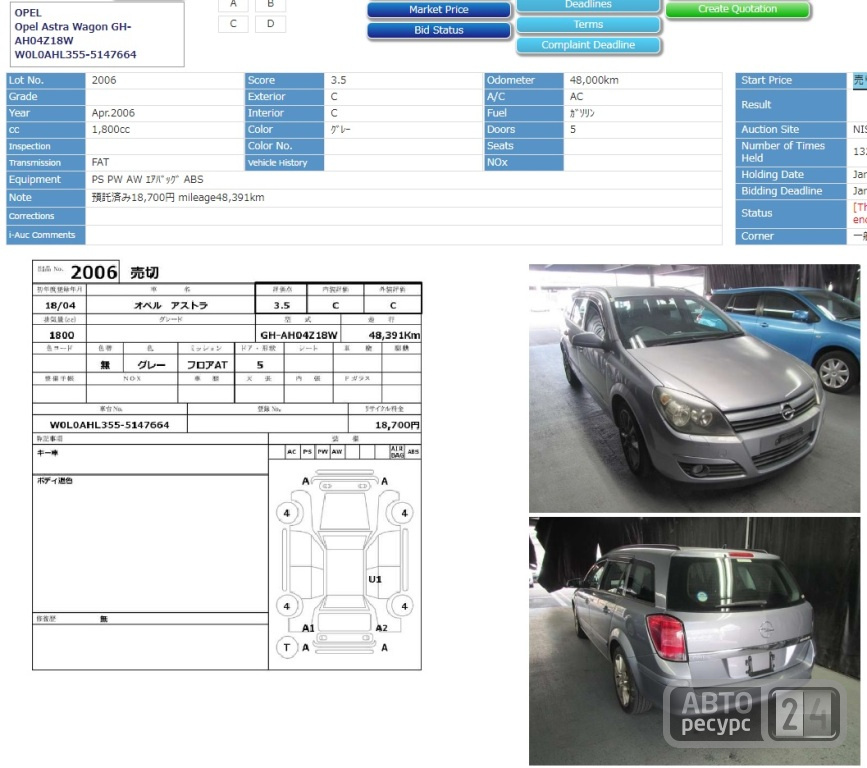Click the Transmission value FAT
Screen dimensions: 867x768
pyautogui.click(x=100, y=162)
